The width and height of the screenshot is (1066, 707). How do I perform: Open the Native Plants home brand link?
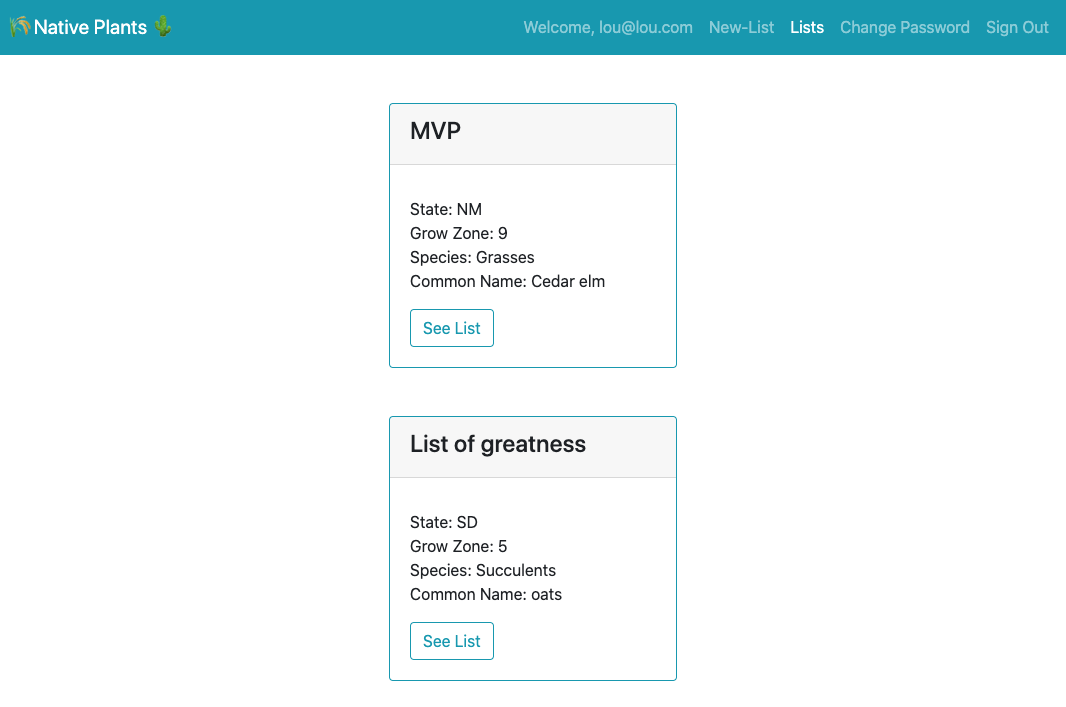coord(90,27)
